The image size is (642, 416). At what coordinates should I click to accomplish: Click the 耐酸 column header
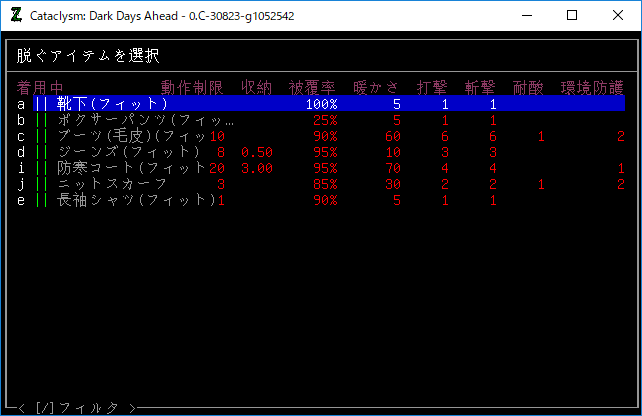click(x=529, y=88)
